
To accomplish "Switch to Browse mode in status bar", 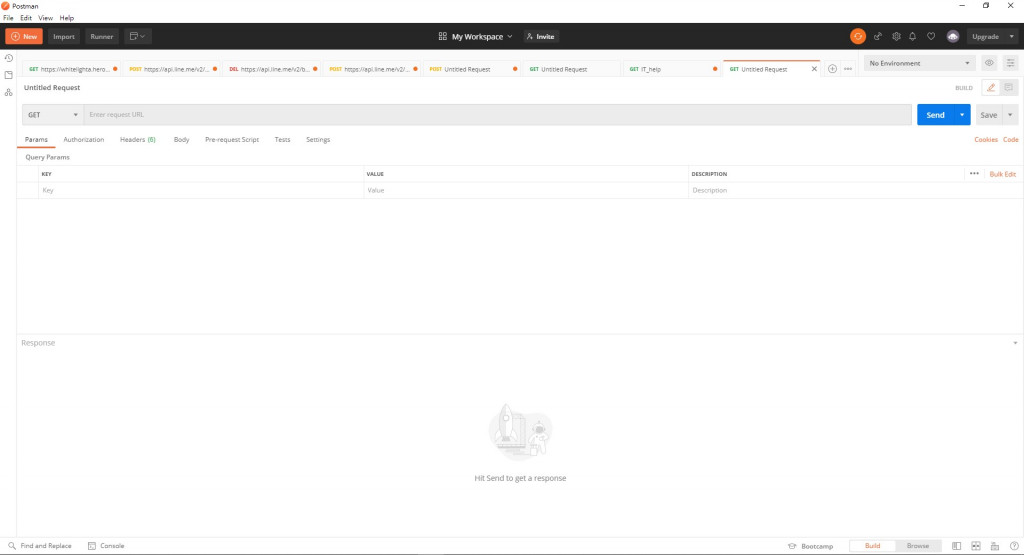I will coord(918,546).
